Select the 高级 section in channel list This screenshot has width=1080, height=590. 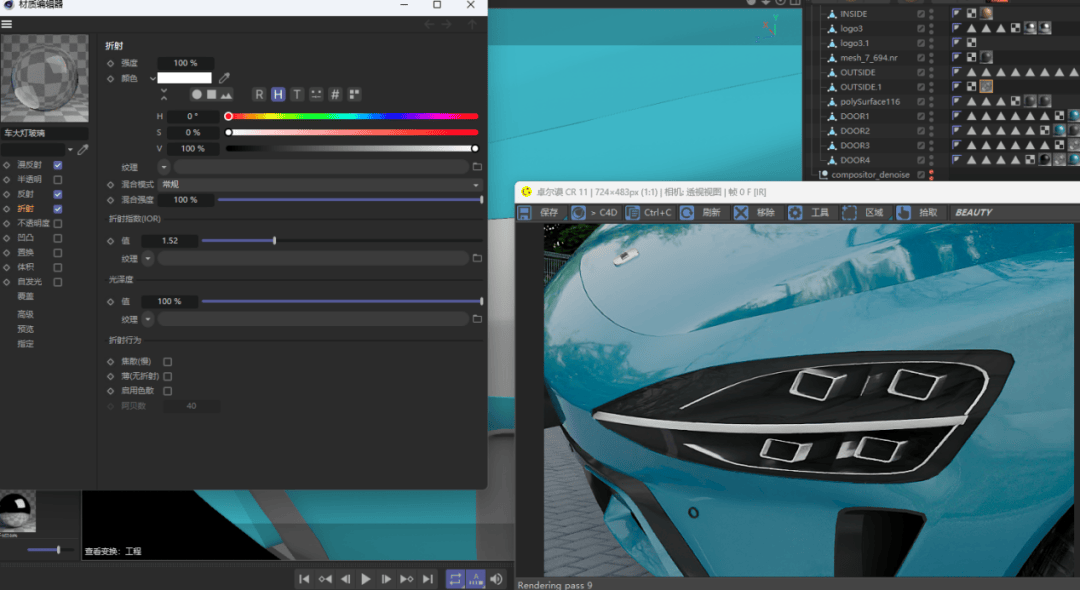[x=25, y=314]
